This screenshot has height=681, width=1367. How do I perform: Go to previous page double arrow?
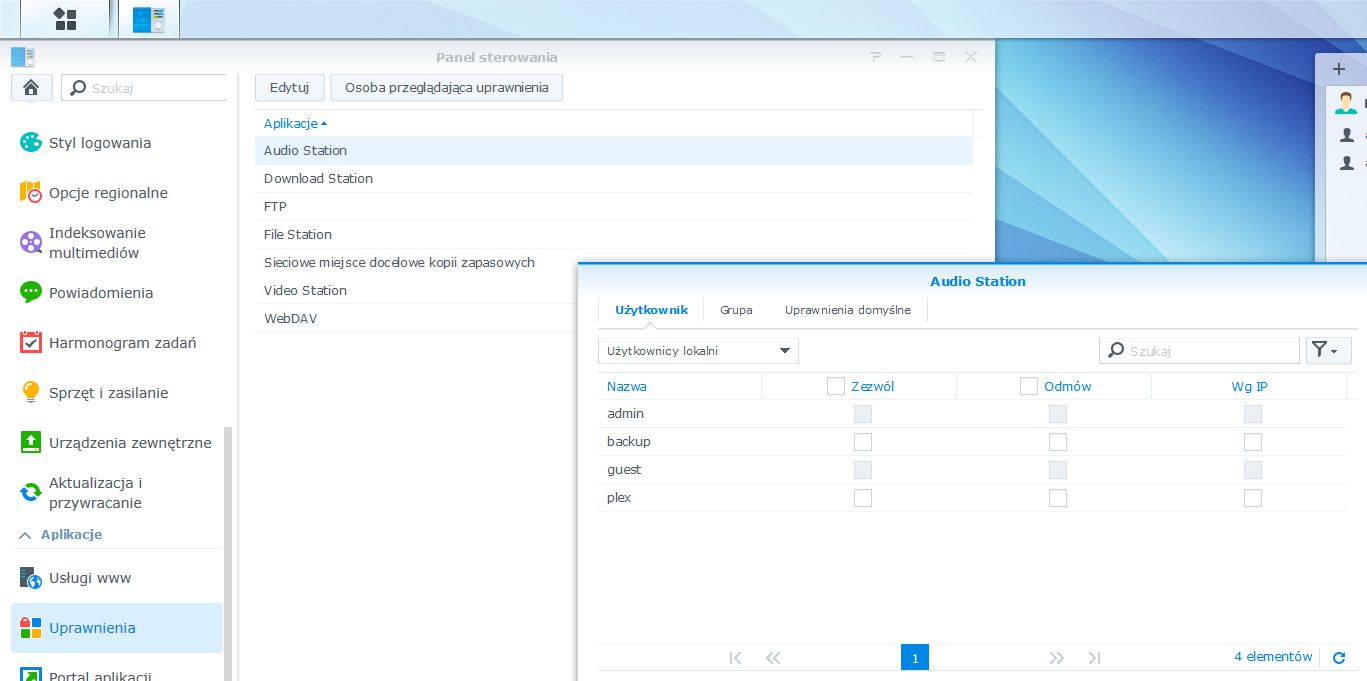pyautogui.click(x=772, y=657)
